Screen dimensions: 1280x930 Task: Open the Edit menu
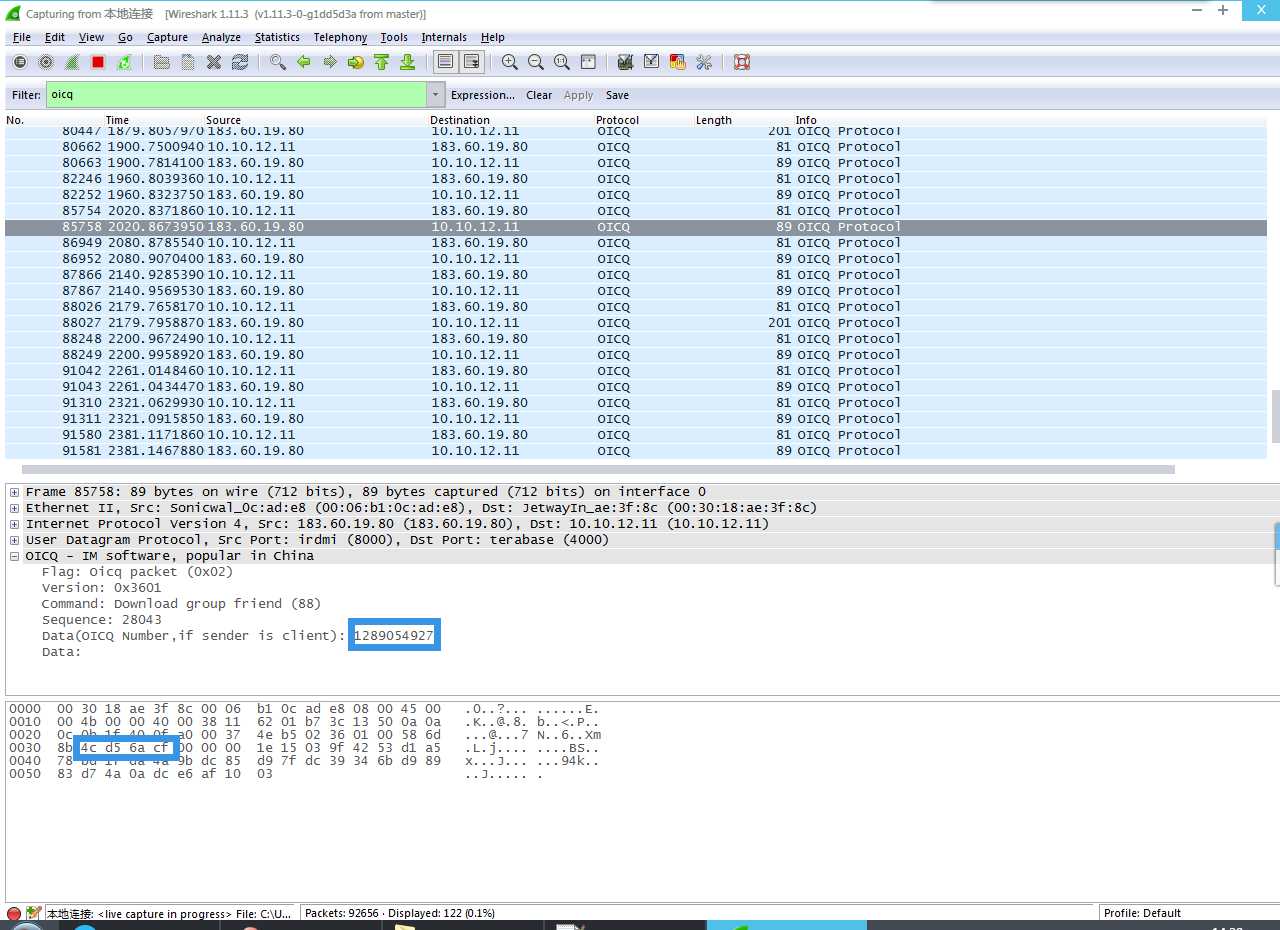click(x=55, y=37)
